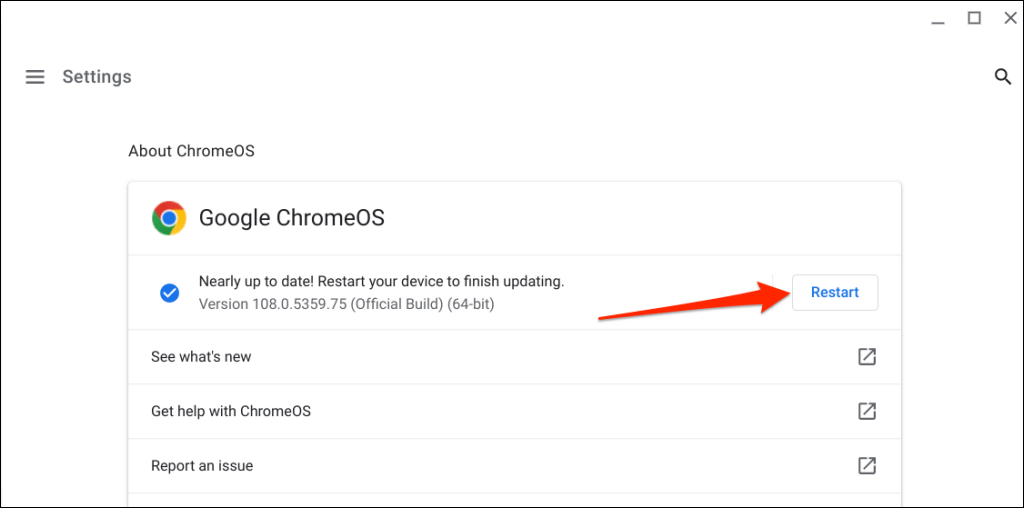Viewport: 1024px width, 508px height.
Task: Click the Google ChromeOS title text
Action: pos(291,218)
